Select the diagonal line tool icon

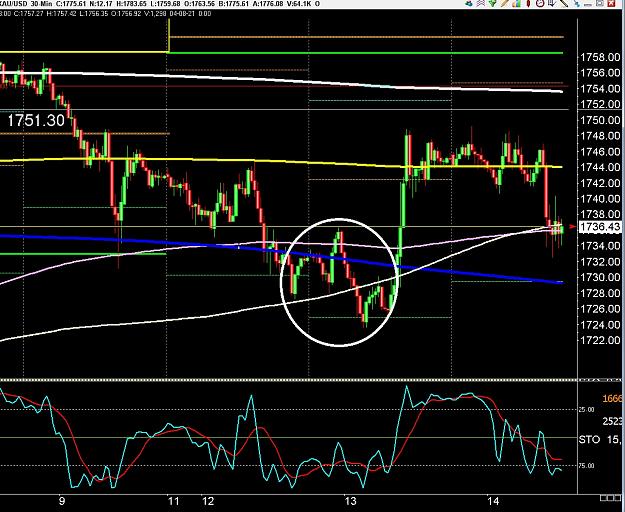[564, 3]
